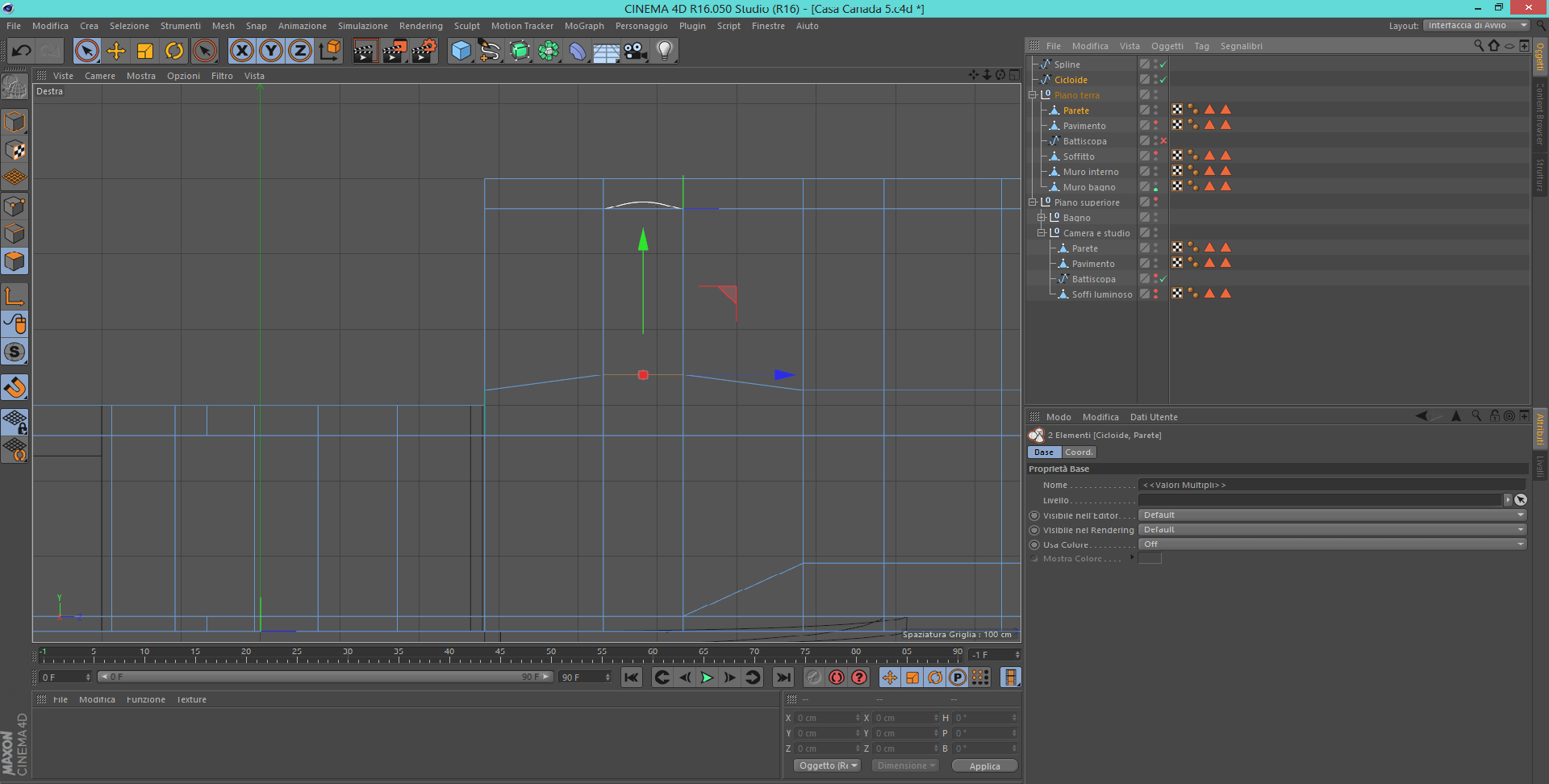
Task: Toggle the Snap magnet icon
Action: (15, 388)
